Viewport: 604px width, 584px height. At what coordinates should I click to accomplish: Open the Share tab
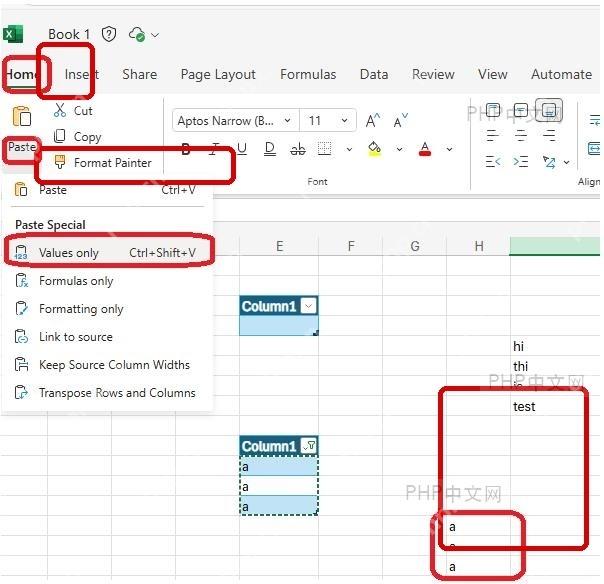[x=139, y=74]
